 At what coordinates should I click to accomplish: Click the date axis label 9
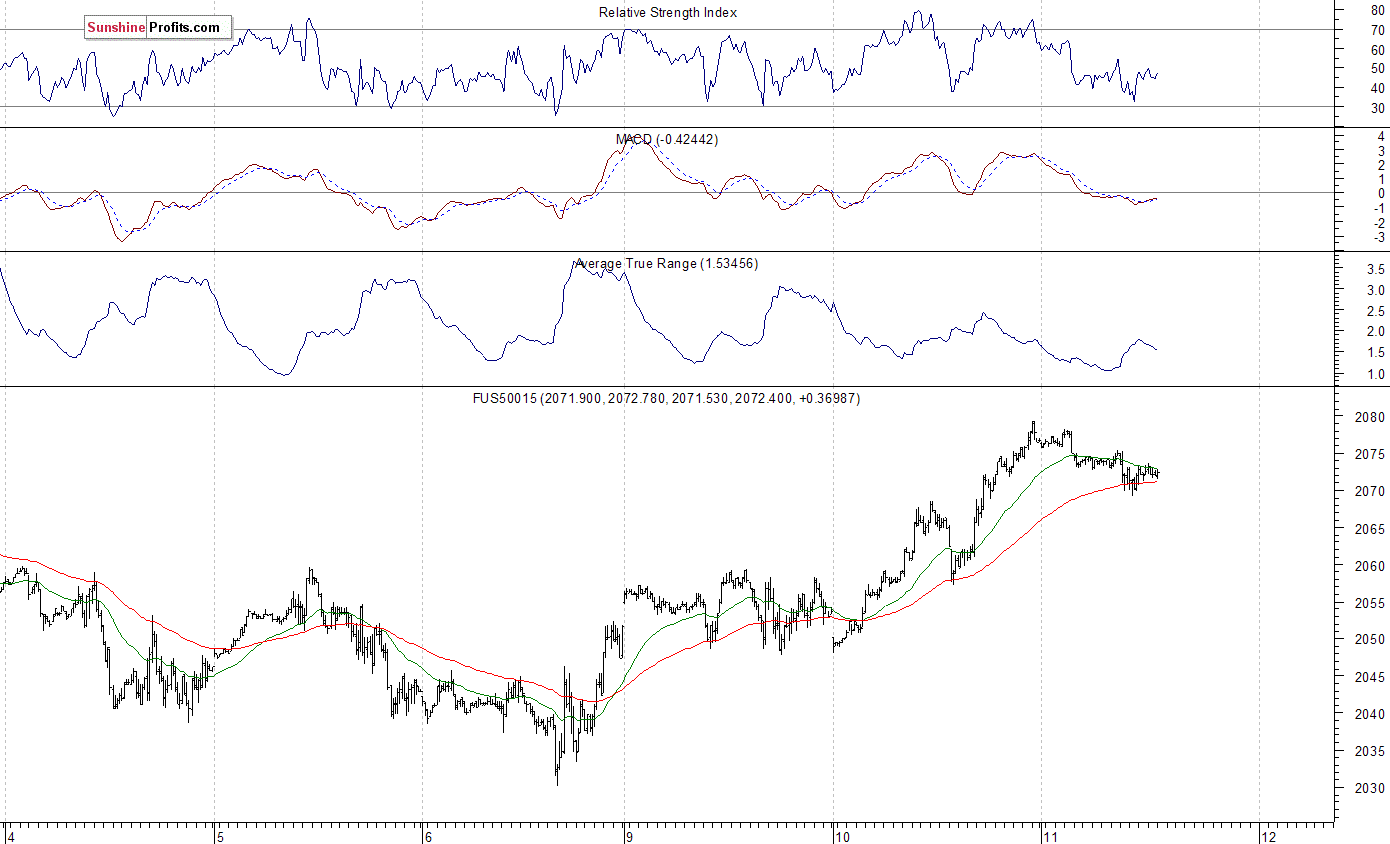click(629, 836)
